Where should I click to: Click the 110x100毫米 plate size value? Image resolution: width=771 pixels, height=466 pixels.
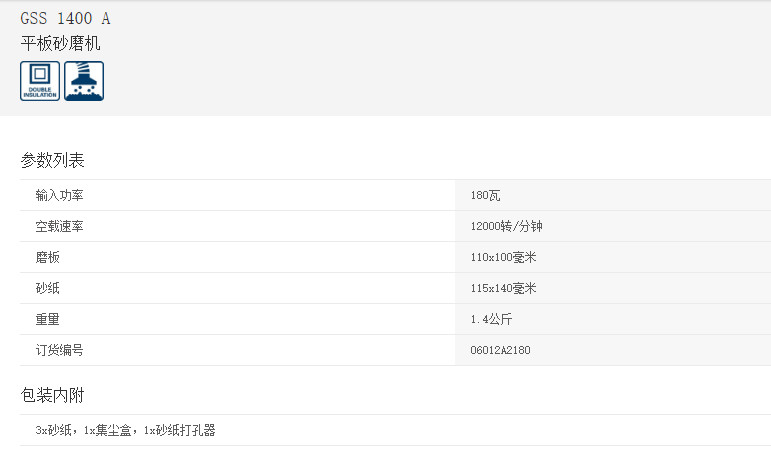[x=503, y=258]
